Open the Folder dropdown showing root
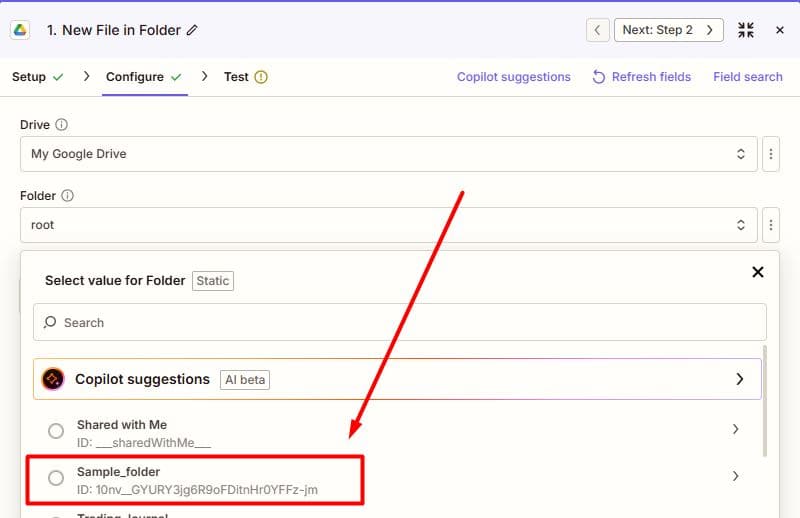 389,225
